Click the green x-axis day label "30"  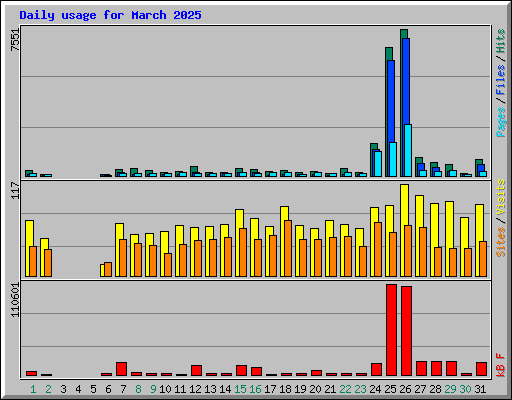tap(465, 389)
